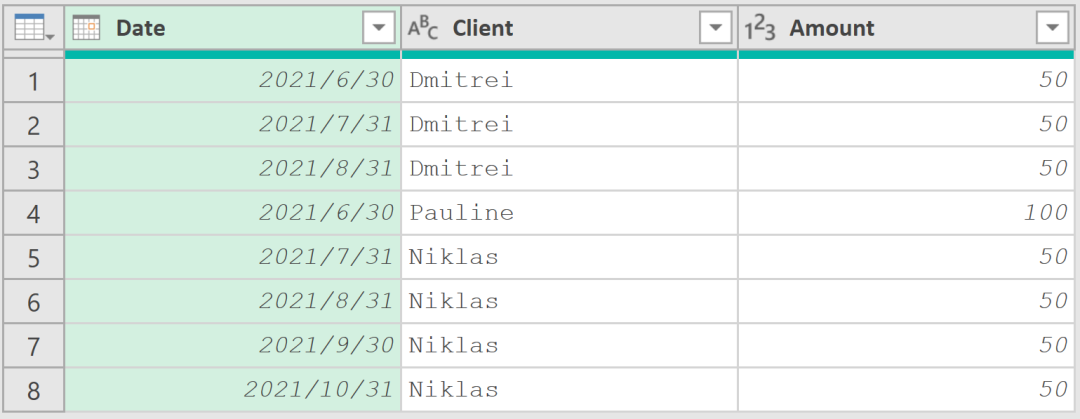Select row number 1
The height and width of the screenshot is (419, 1080).
tap(34, 81)
